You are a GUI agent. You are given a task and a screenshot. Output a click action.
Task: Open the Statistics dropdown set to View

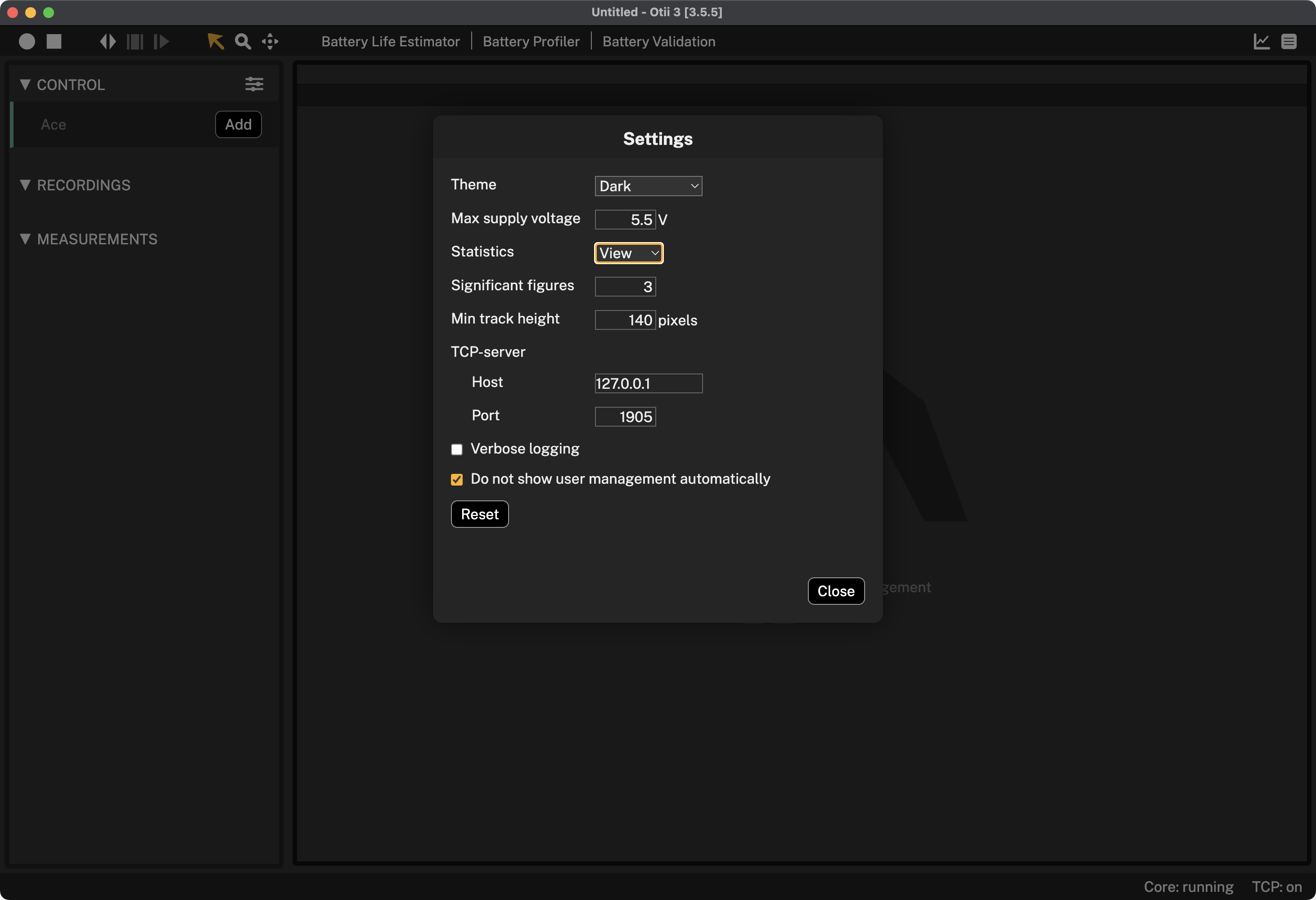(629, 252)
